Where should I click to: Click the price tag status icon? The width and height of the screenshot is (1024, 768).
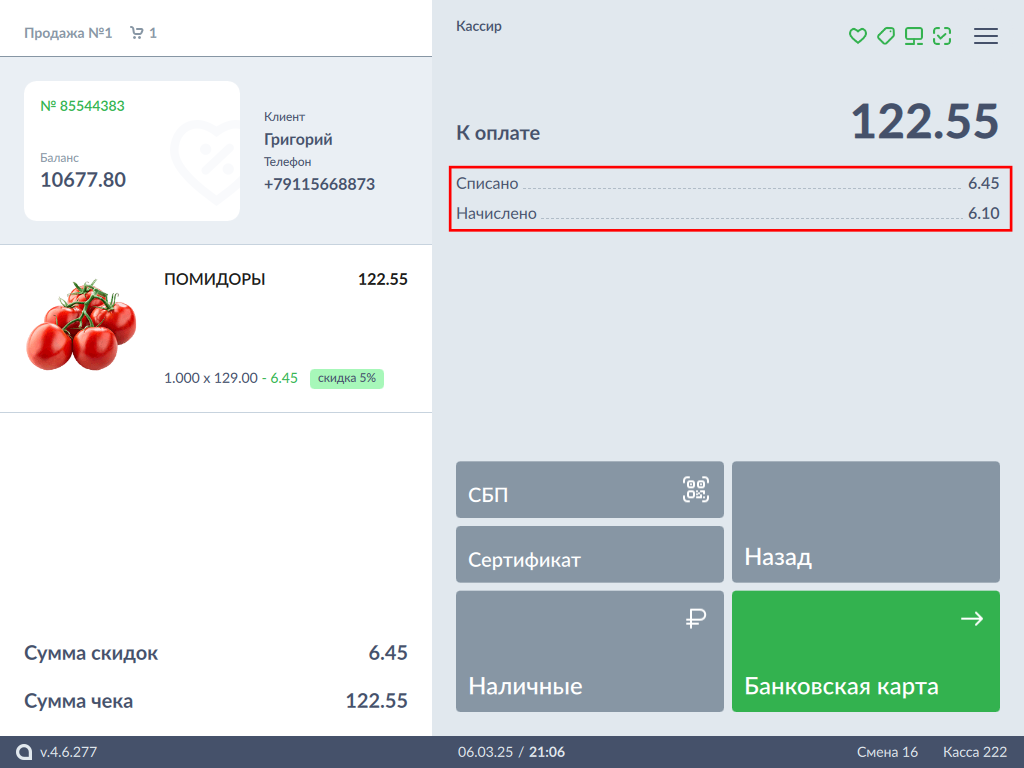pyautogui.click(x=885, y=36)
